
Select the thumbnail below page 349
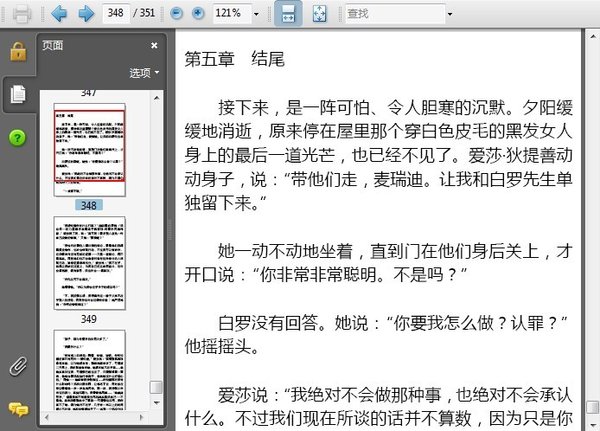(x=90, y=371)
